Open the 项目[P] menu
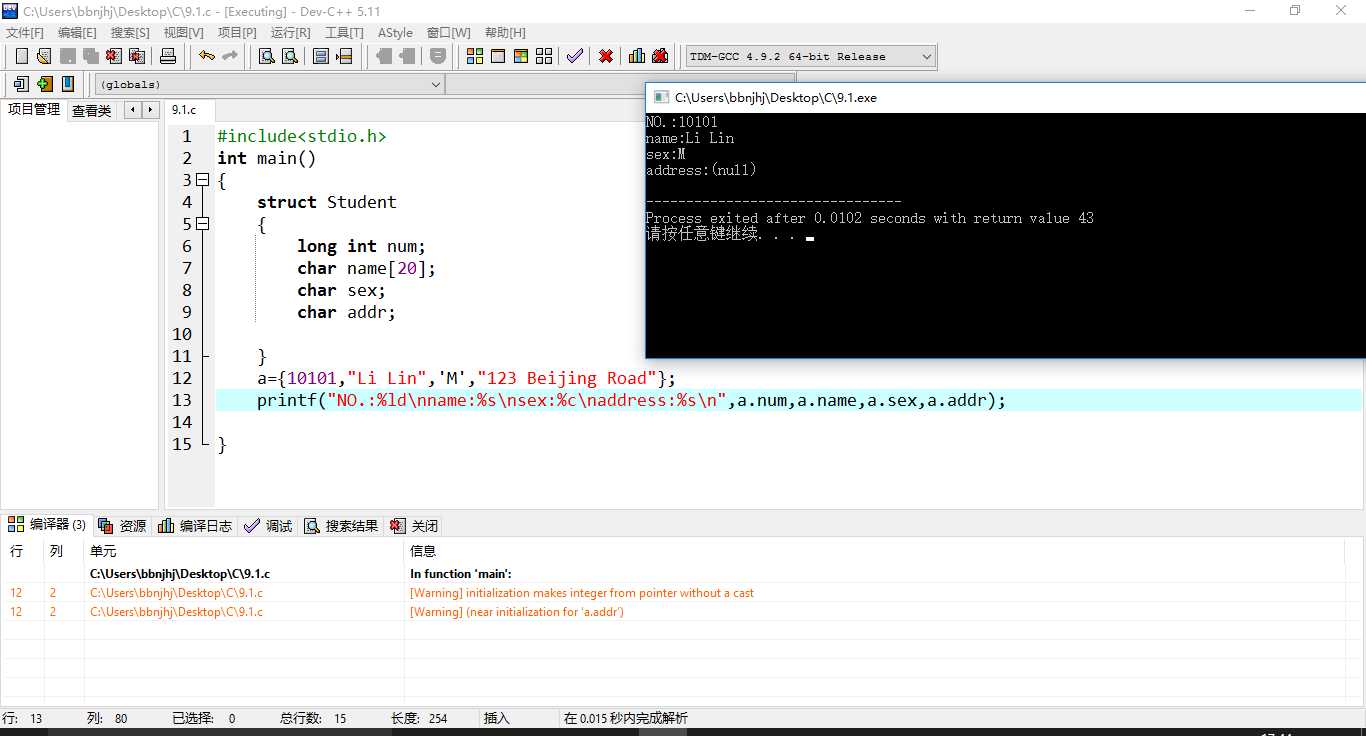Screen dimensions: 1366x736 coord(237,32)
